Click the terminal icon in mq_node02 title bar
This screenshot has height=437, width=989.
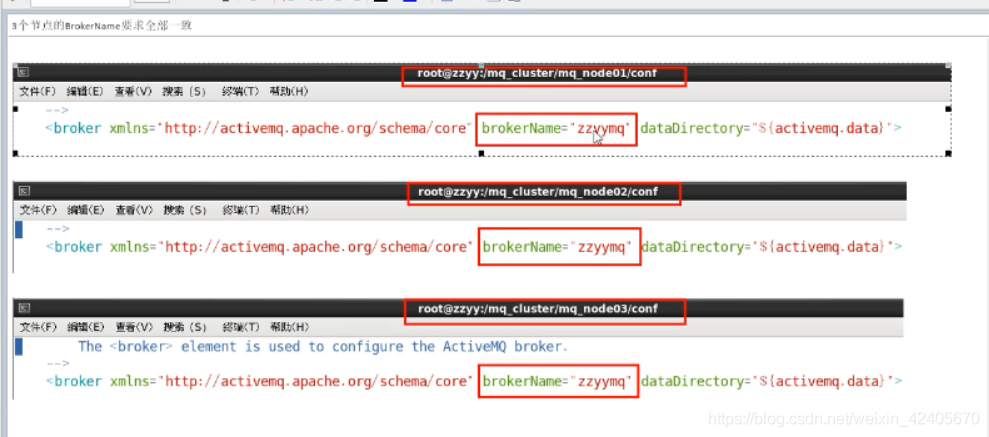point(23,190)
